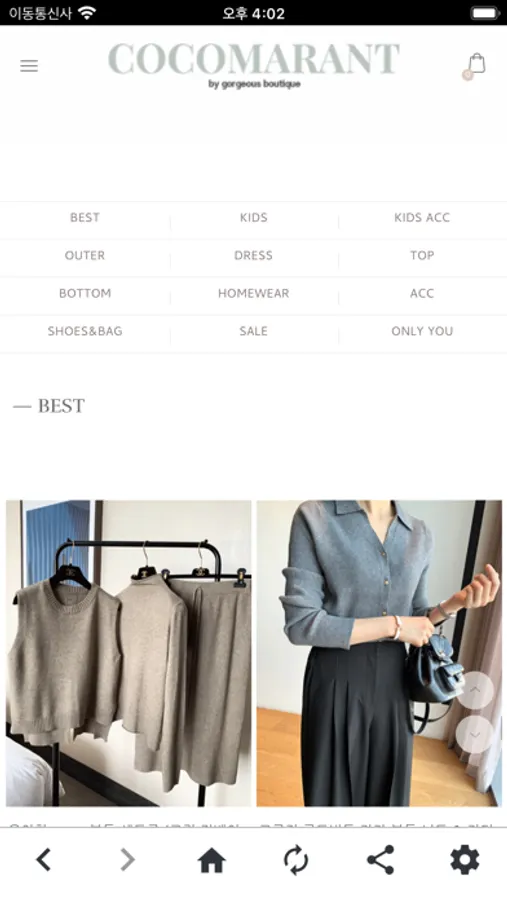
Task: Tap the round down-chevron button
Action: tap(475, 734)
